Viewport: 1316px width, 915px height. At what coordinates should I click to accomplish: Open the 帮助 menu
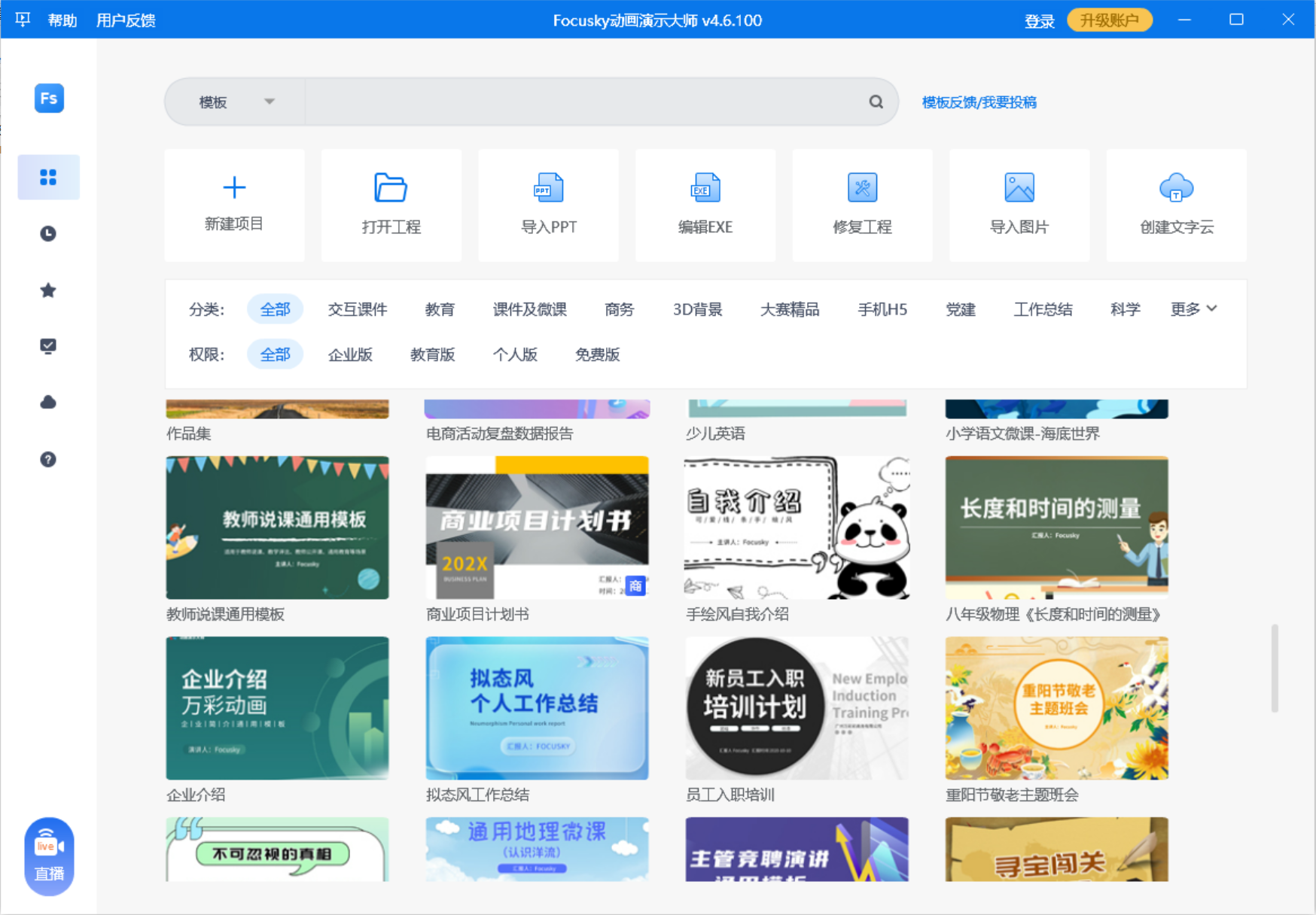pyautogui.click(x=62, y=20)
